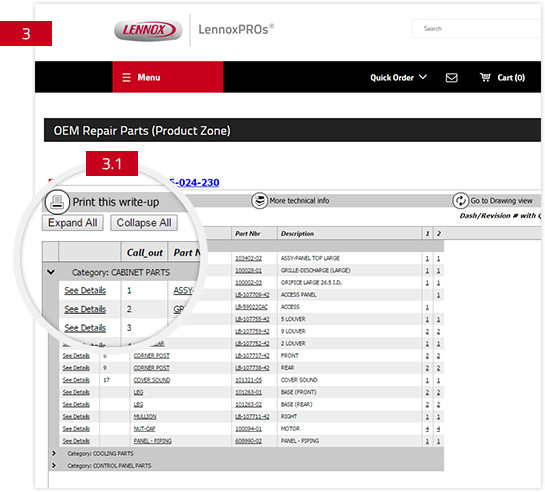Click the Lennox logo
545x492 pixels.
[148, 30]
